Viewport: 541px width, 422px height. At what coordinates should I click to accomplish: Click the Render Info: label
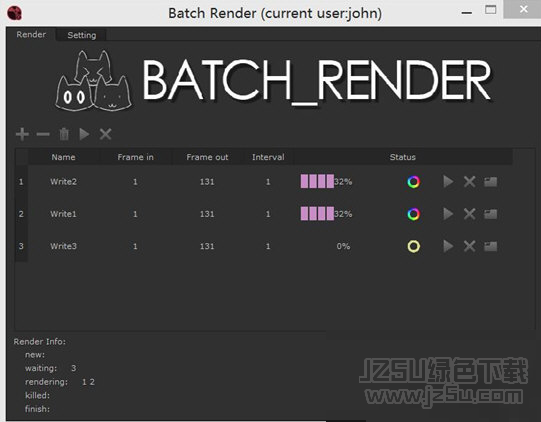pyautogui.click(x=40, y=342)
